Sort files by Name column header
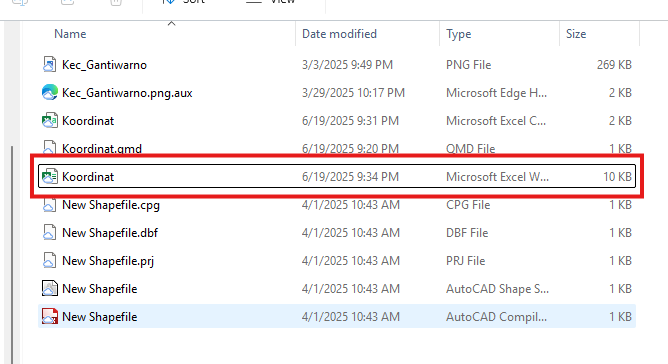The height and width of the screenshot is (364, 668). (70, 34)
